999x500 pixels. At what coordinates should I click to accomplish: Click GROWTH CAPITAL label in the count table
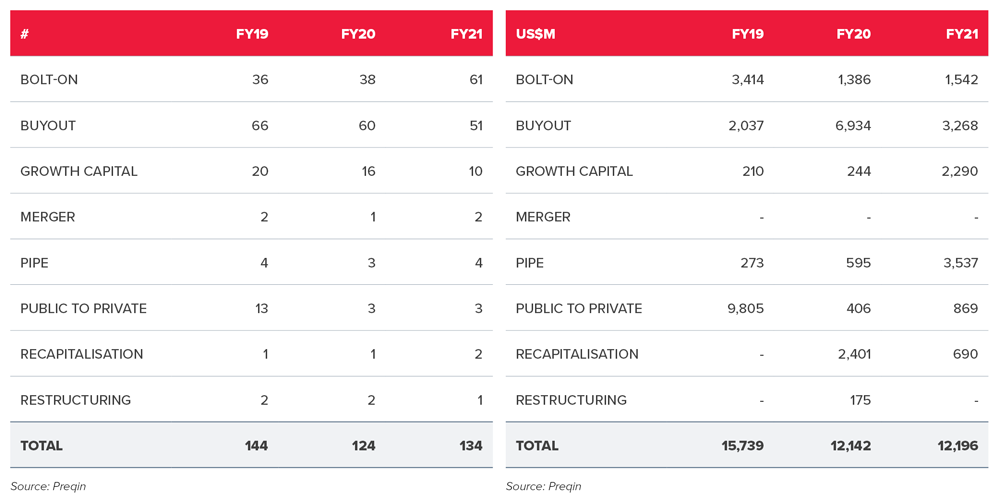[79, 171]
